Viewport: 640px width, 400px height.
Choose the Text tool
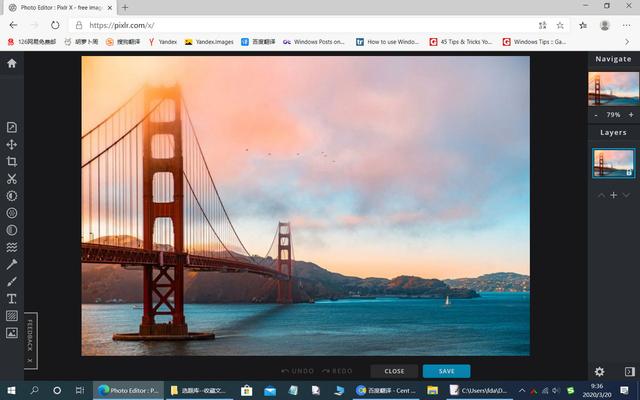[x=12, y=298]
